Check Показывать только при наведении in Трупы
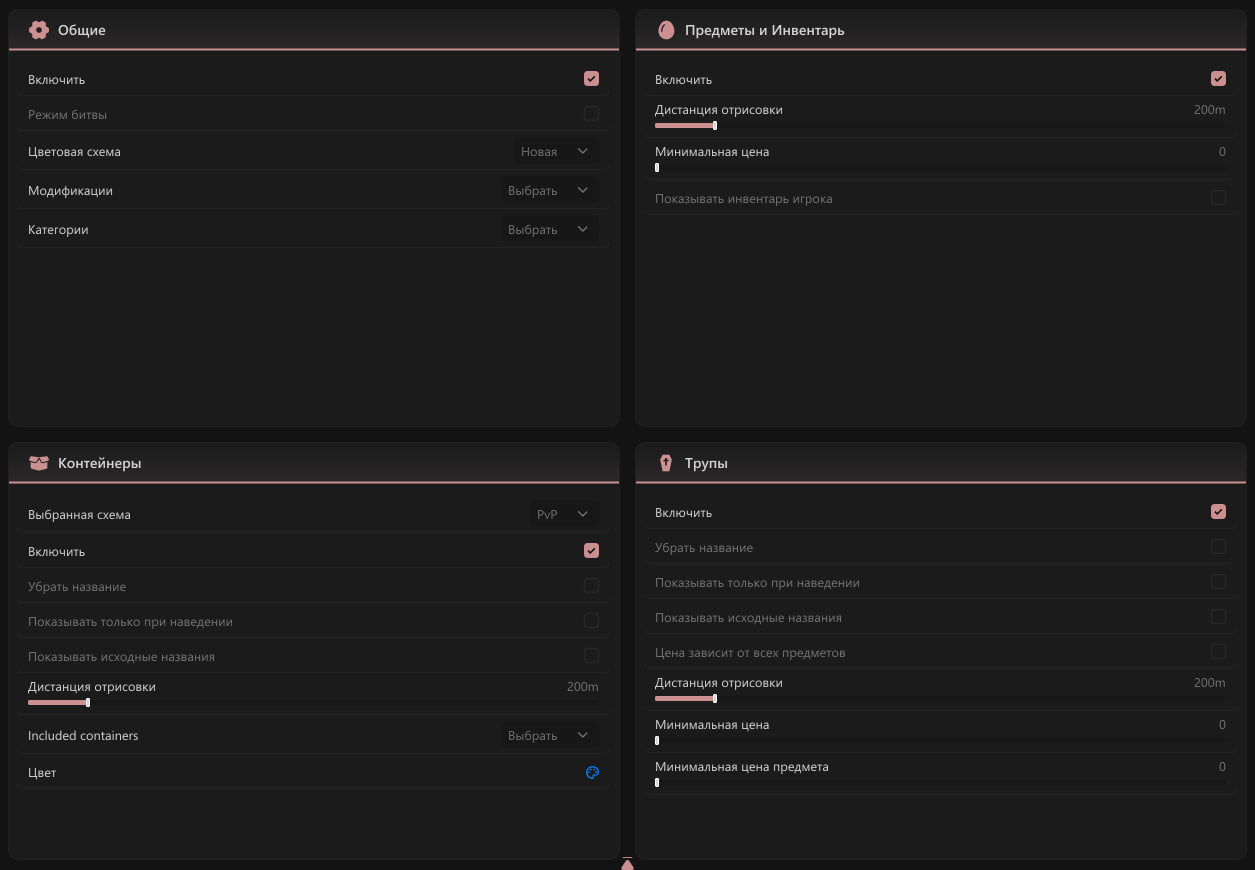 [x=1218, y=582]
